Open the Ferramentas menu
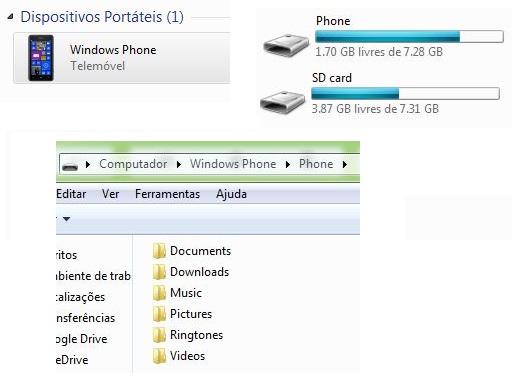 pyautogui.click(x=167, y=194)
